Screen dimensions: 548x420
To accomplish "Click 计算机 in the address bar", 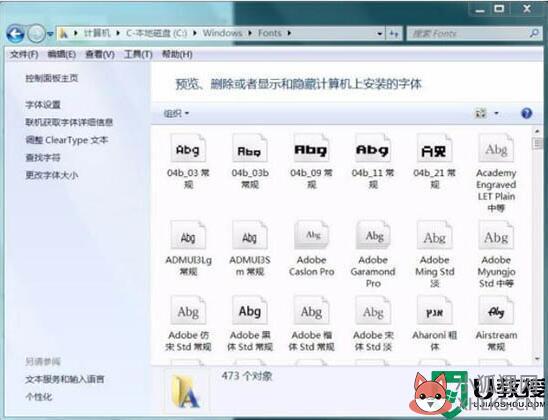I will (97, 33).
